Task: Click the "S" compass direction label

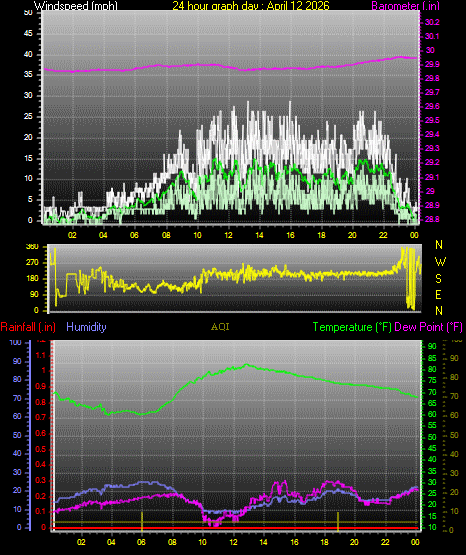Action: 438,279
